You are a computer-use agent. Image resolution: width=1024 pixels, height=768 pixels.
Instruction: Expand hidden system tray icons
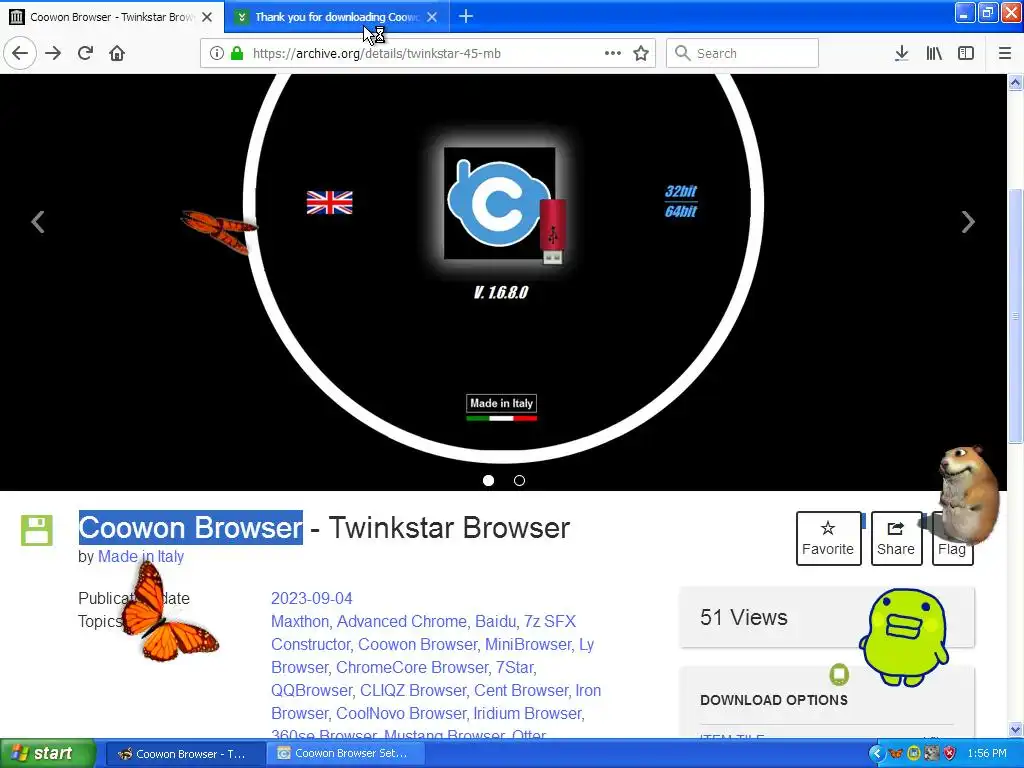[x=876, y=754]
